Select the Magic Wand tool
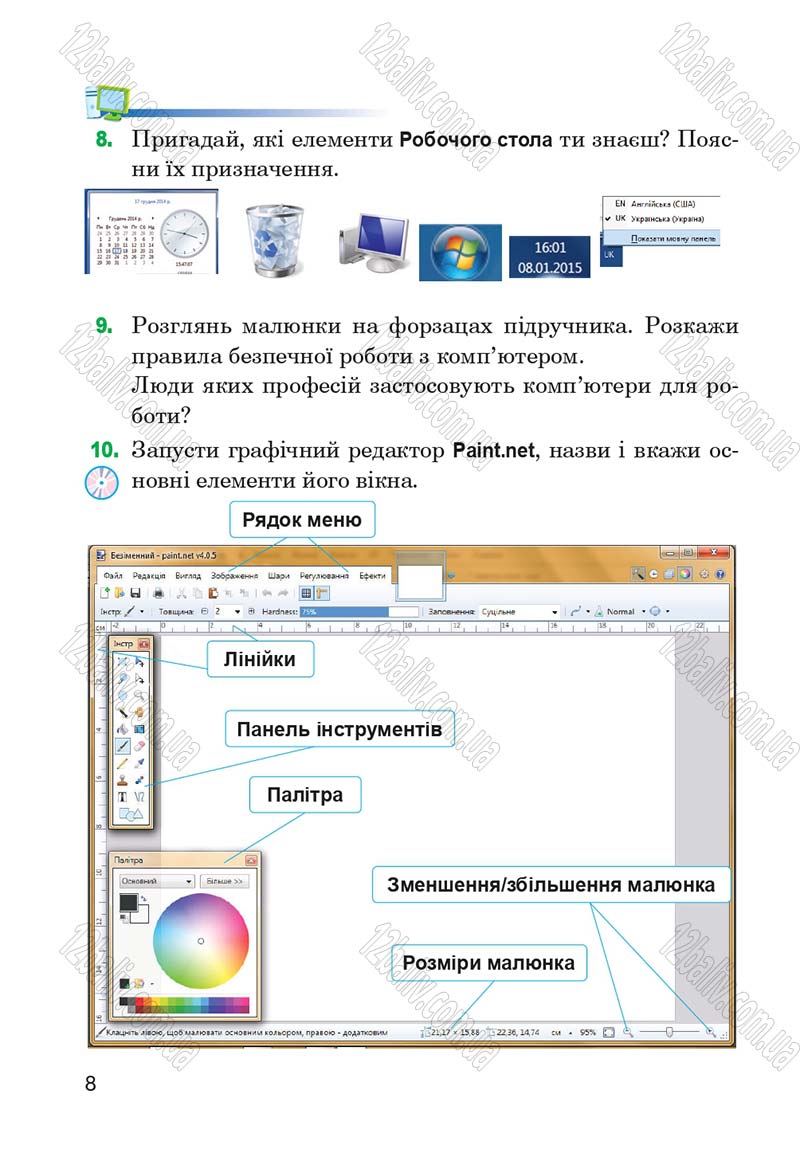This screenshot has height=1153, width=800. pyautogui.click(x=122, y=712)
